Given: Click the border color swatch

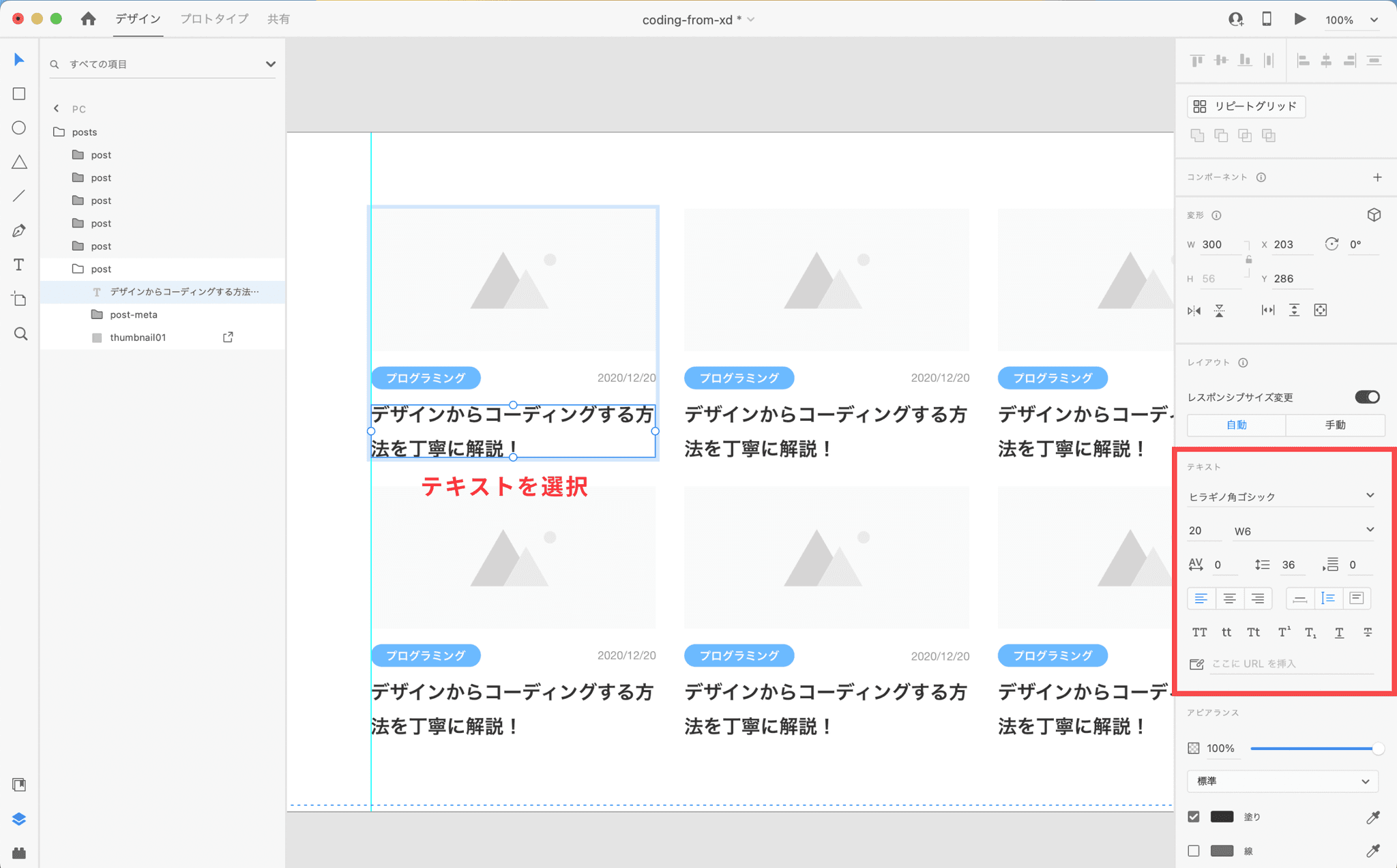Looking at the screenshot, I should tap(1222, 851).
